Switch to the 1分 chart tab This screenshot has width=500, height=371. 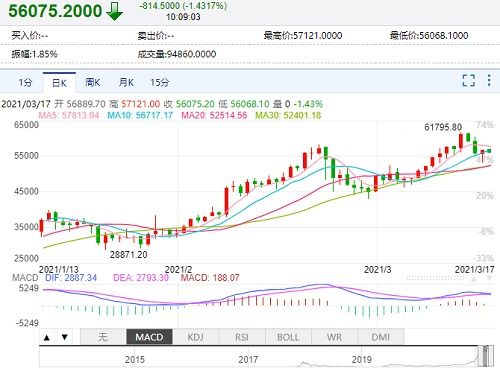(x=25, y=82)
